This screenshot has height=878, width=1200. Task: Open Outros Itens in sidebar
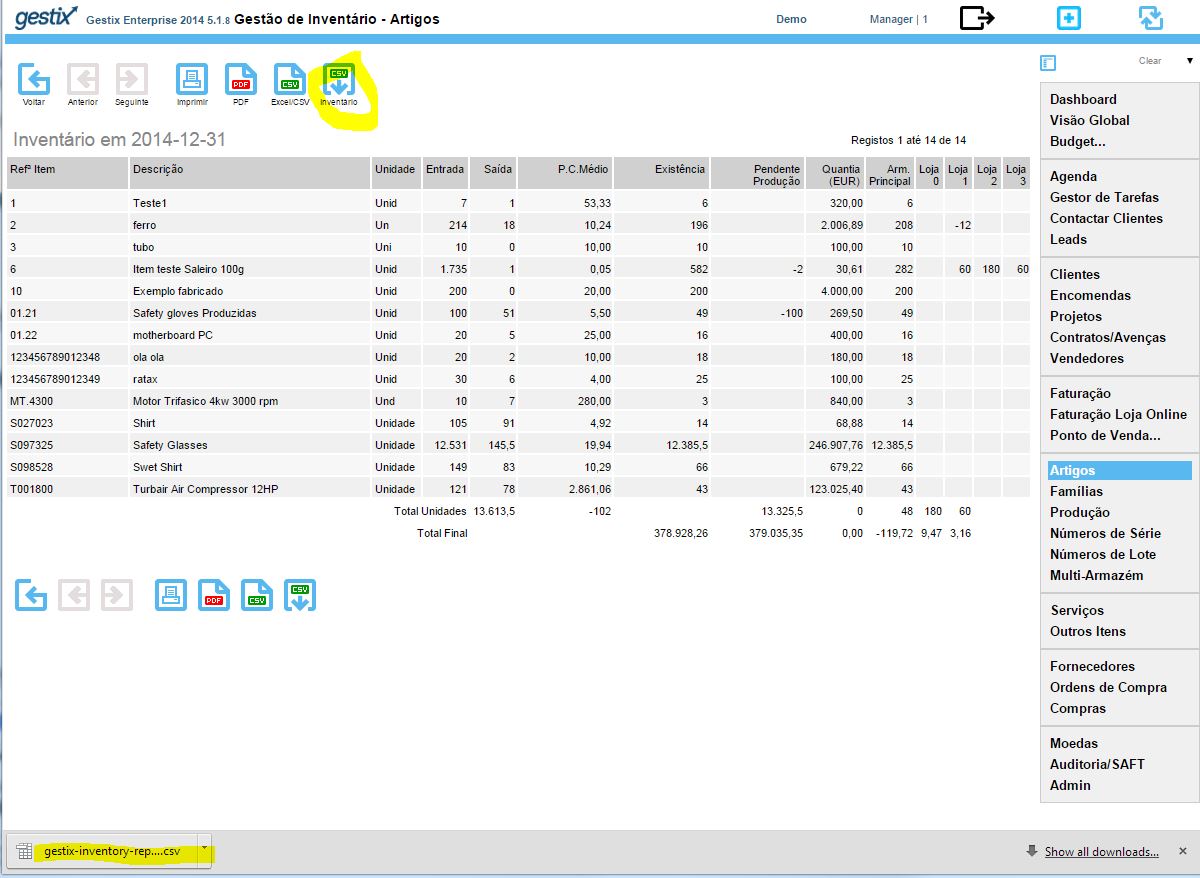pos(1088,631)
